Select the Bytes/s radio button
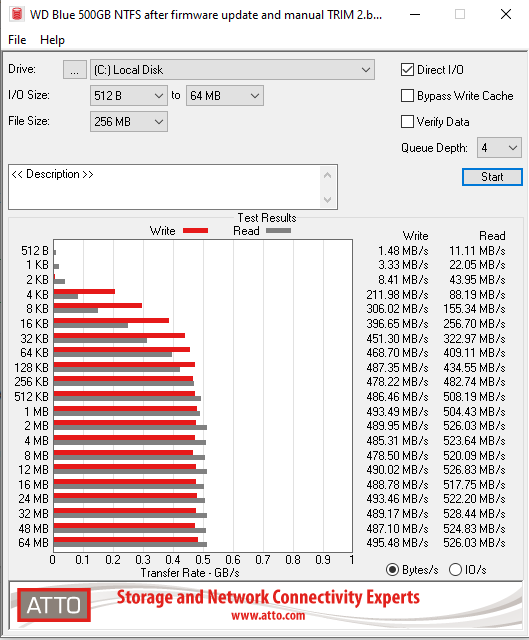Viewport: 529px width, 640px height. 392,569
